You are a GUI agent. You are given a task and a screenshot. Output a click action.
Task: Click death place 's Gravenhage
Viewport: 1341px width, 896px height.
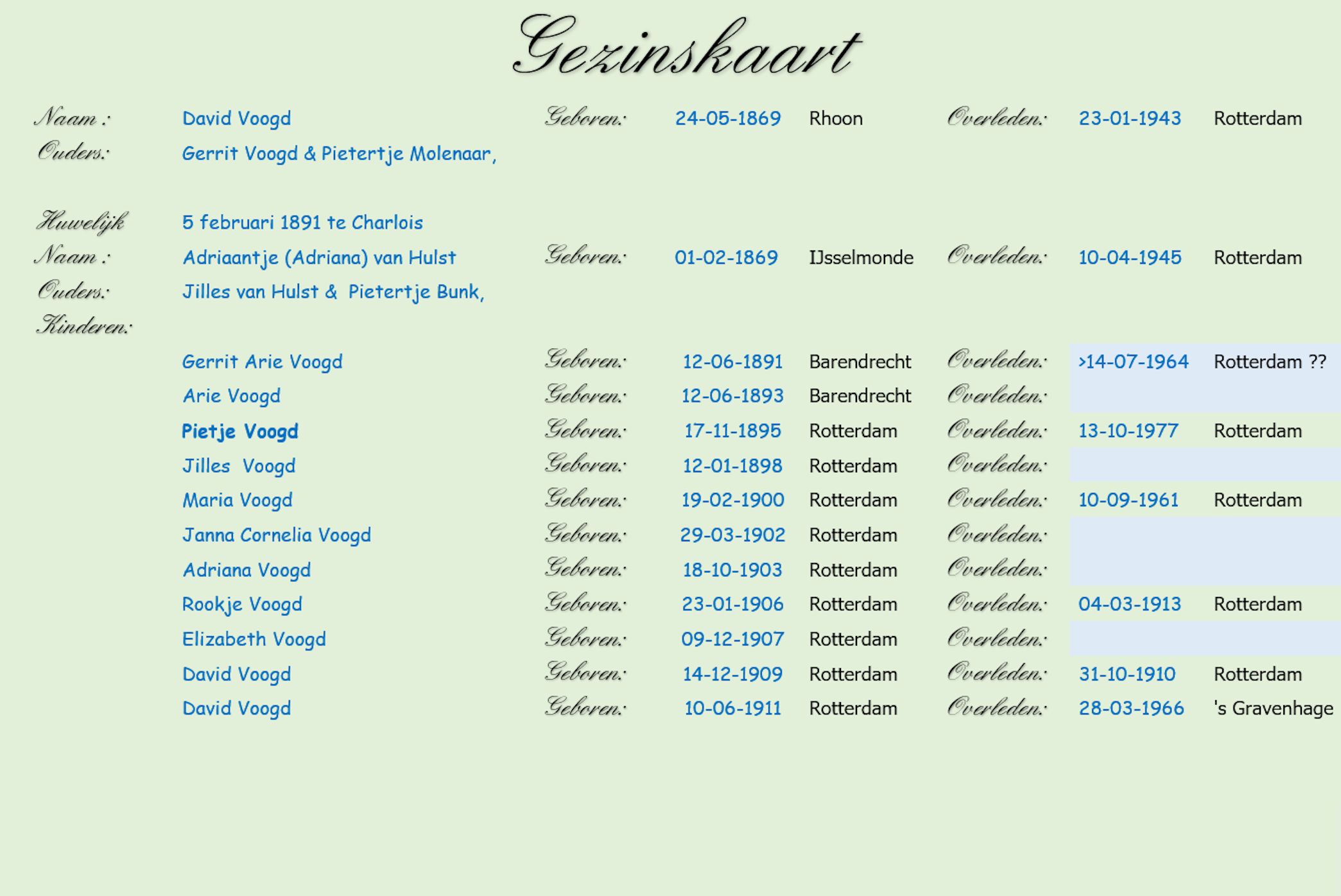coord(1273,709)
